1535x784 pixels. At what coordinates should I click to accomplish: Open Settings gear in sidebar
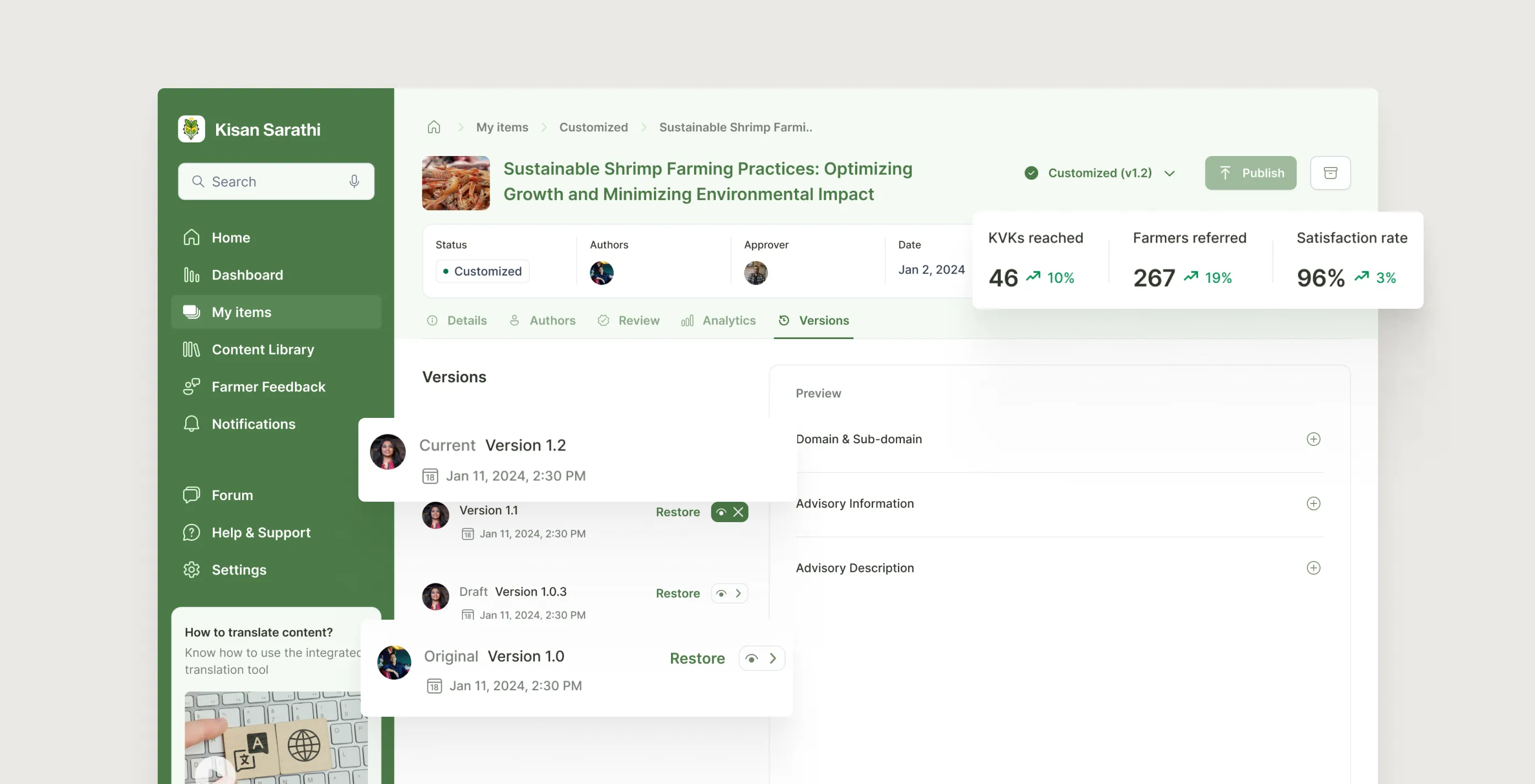(x=238, y=570)
